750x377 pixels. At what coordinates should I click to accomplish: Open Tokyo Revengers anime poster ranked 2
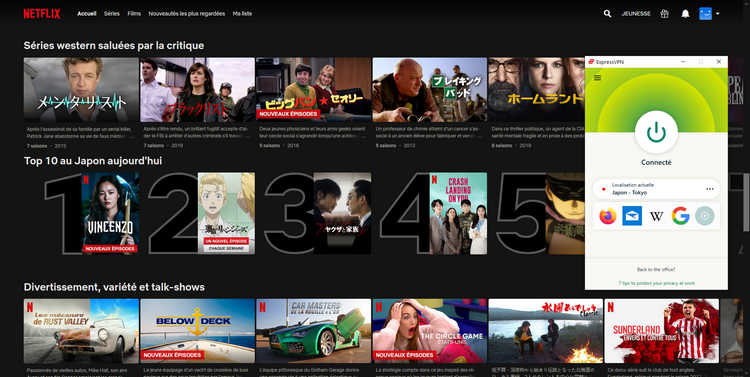[226, 213]
